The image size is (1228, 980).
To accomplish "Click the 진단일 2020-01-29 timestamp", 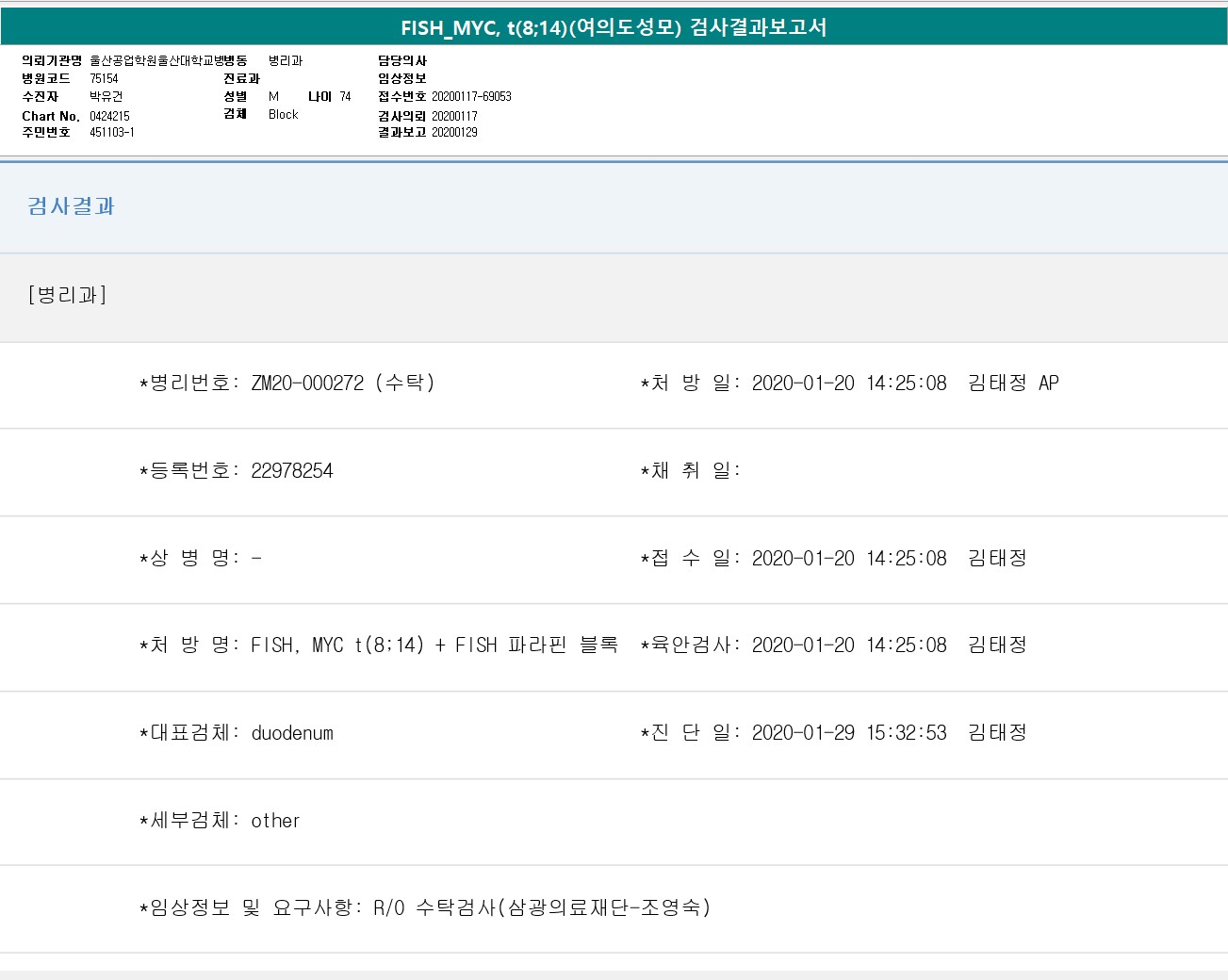I will pyautogui.click(x=849, y=732).
